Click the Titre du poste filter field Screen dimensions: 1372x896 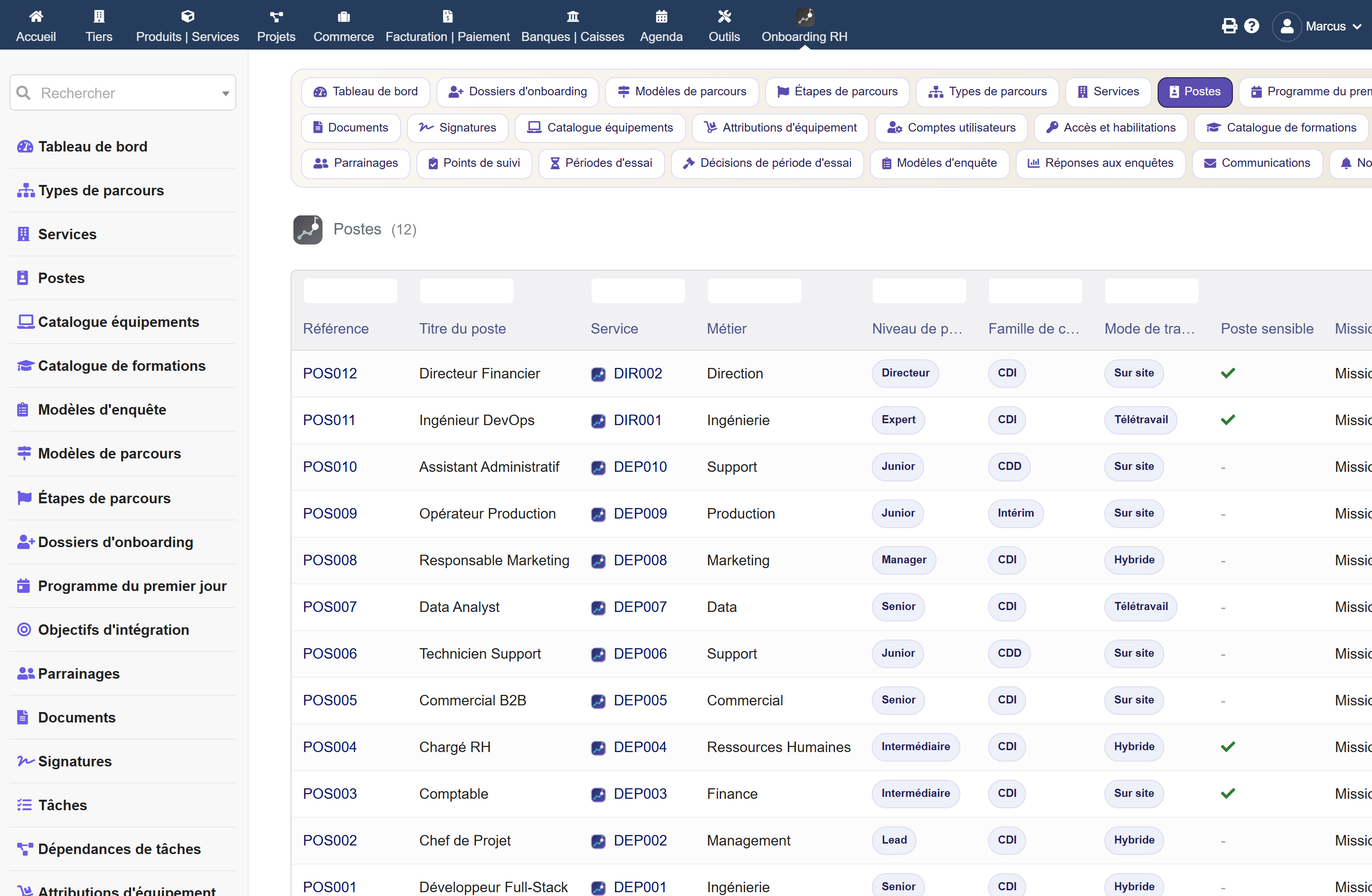click(466, 291)
